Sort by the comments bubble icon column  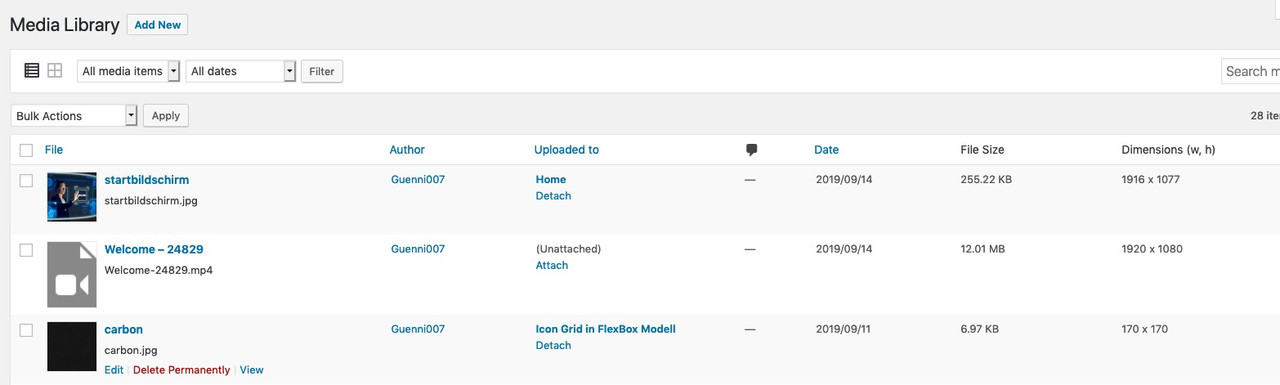(x=752, y=150)
